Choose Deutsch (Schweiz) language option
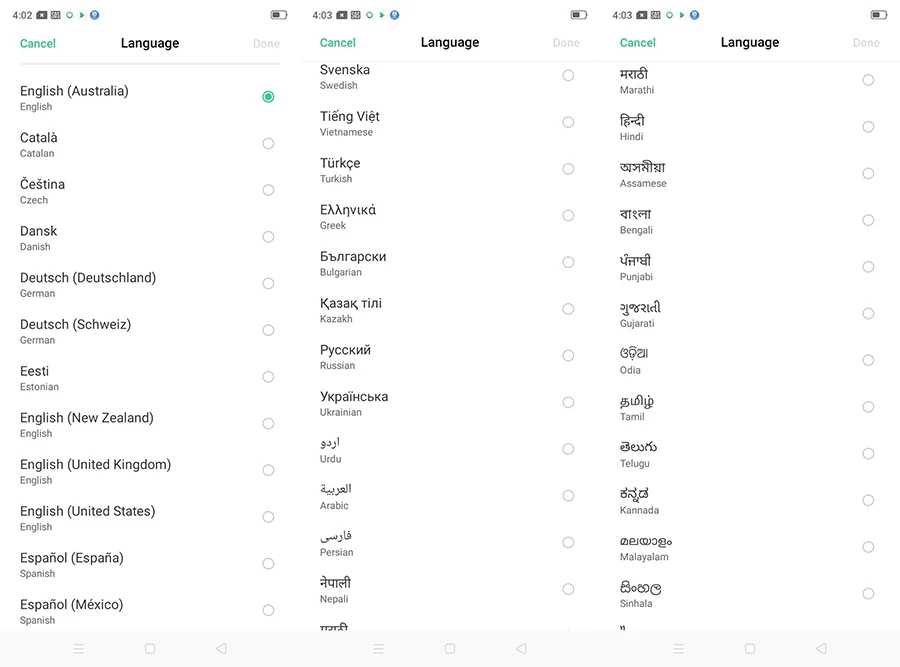The height and width of the screenshot is (667, 900). (x=268, y=330)
